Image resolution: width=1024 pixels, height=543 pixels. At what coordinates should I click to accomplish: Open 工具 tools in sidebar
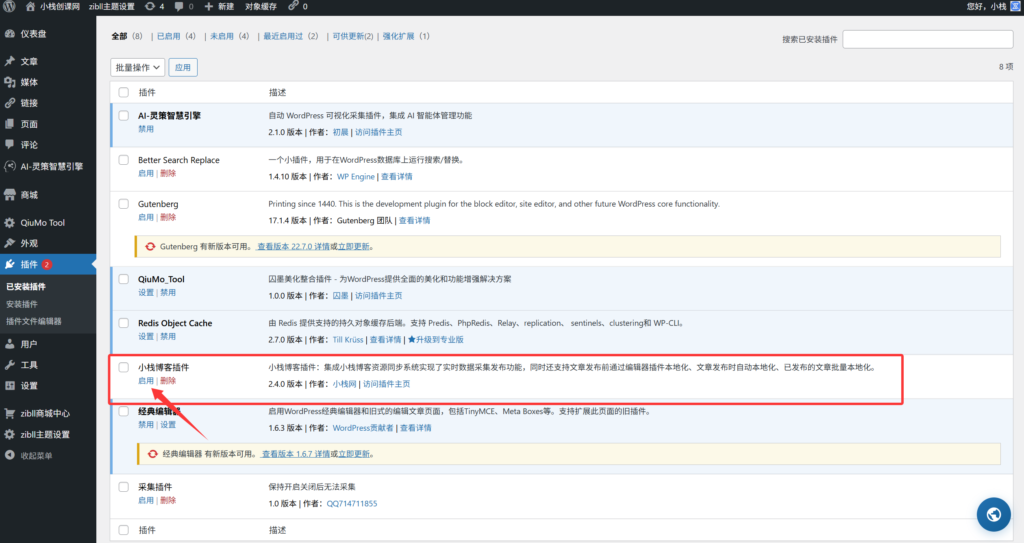29,365
